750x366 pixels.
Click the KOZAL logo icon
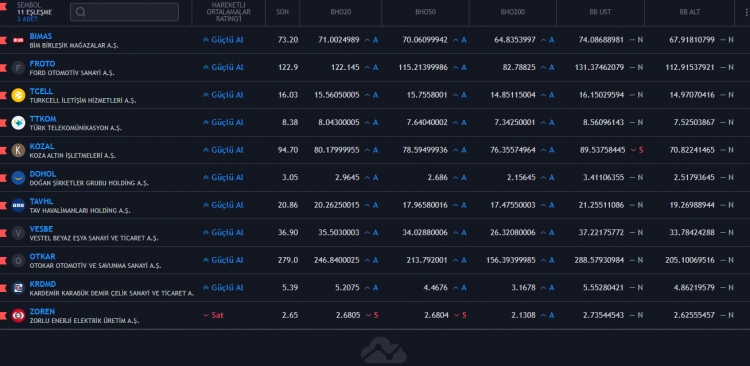[x=18, y=150]
